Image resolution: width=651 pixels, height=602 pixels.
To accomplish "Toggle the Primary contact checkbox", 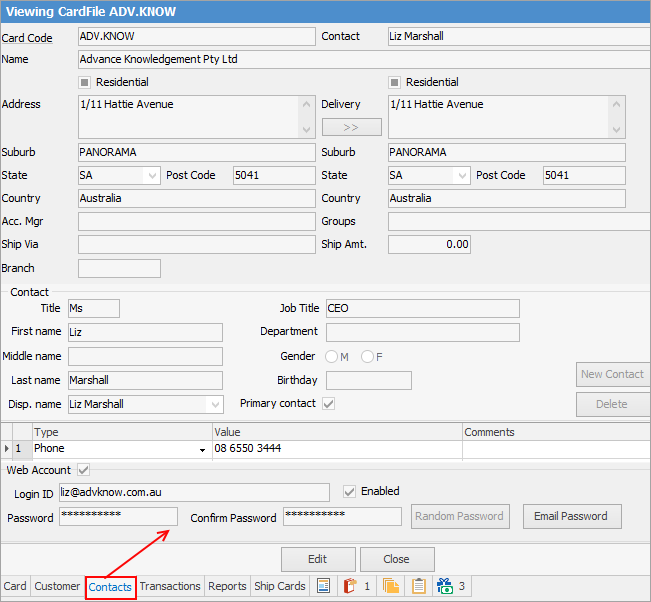I will 328,404.
